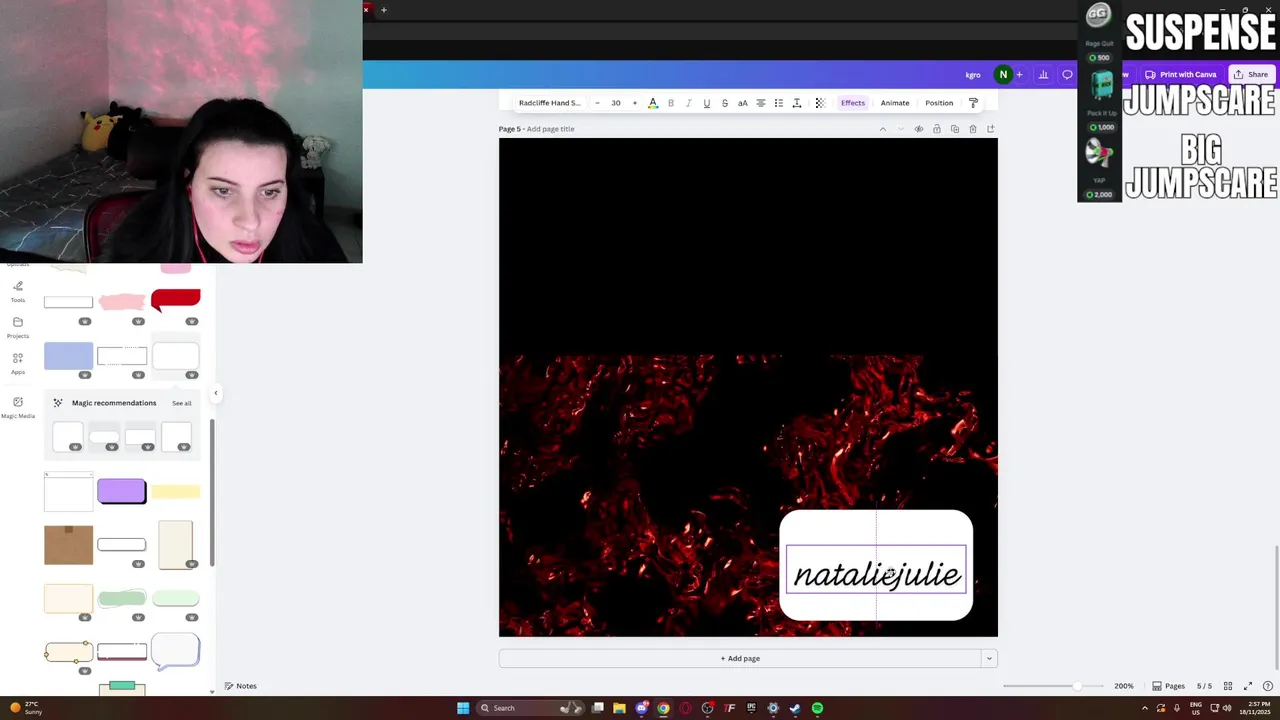Adjust the zoom slider handle
Image resolution: width=1280 pixels, height=720 pixels.
(x=1076, y=686)
